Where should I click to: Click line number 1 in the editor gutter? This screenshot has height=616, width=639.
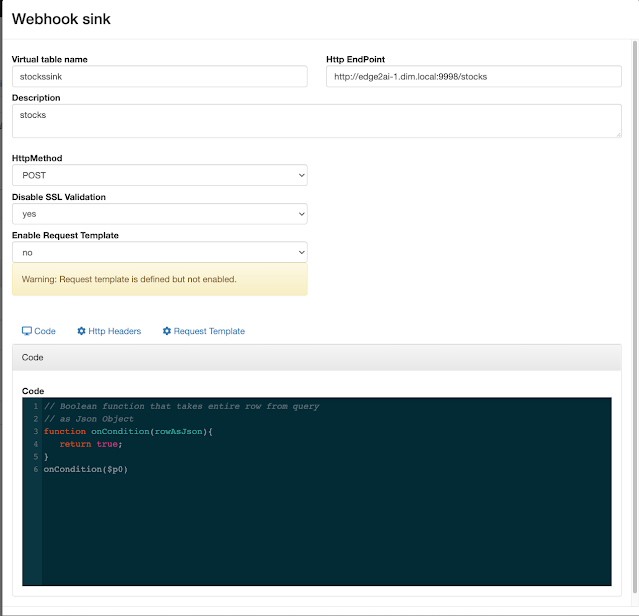tap(35, 406)
